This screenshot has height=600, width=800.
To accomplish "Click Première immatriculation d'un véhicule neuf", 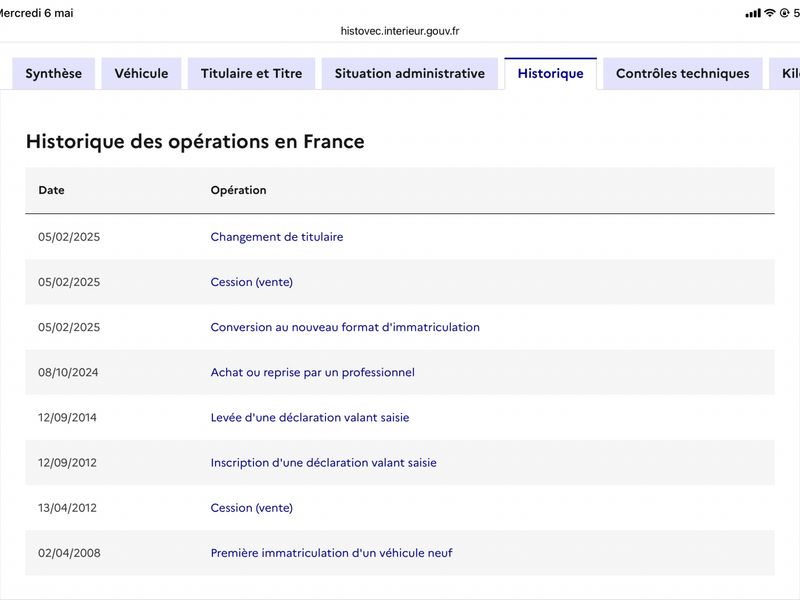I will 331,553.
